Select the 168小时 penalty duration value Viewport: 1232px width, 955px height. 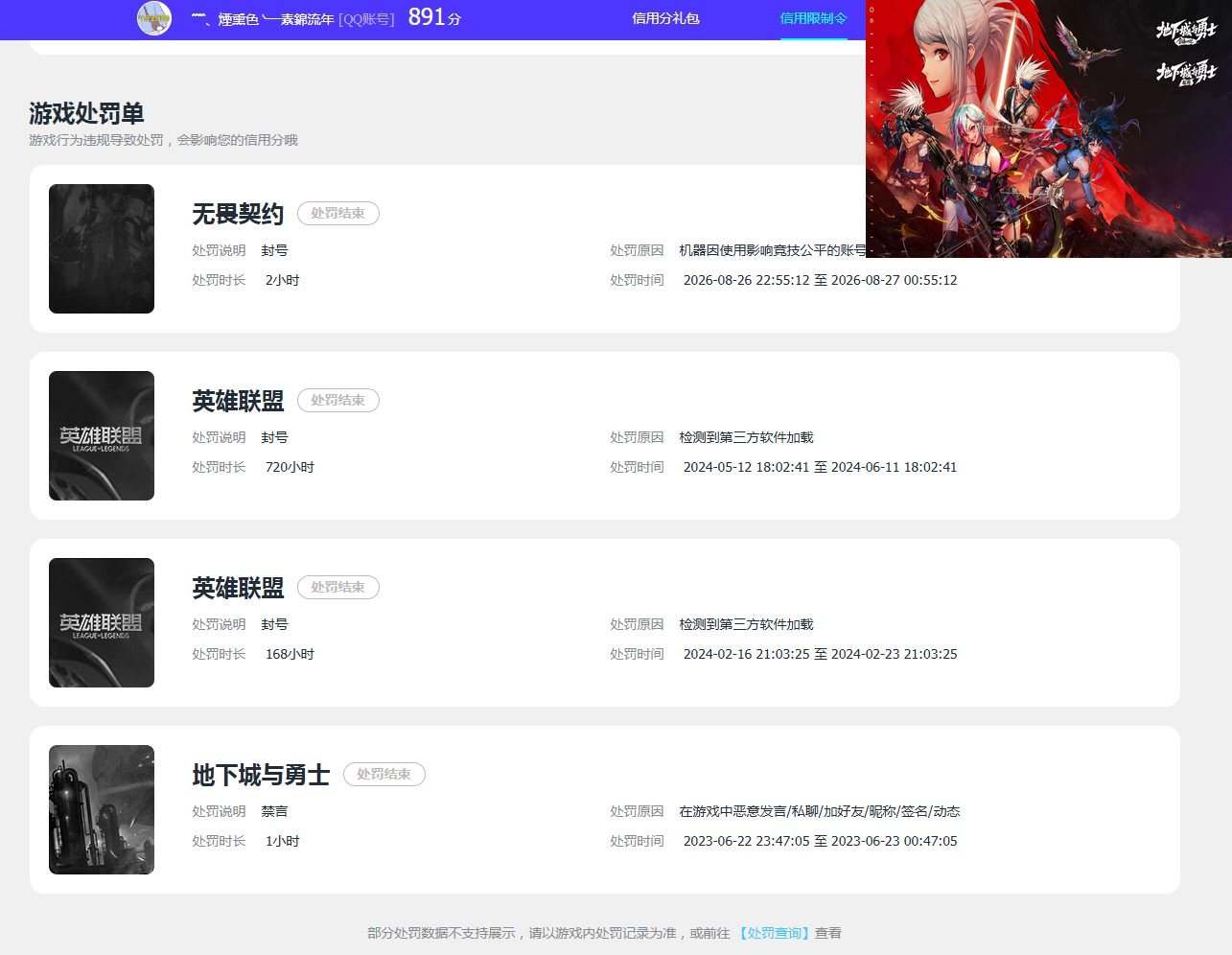(290, 654)
